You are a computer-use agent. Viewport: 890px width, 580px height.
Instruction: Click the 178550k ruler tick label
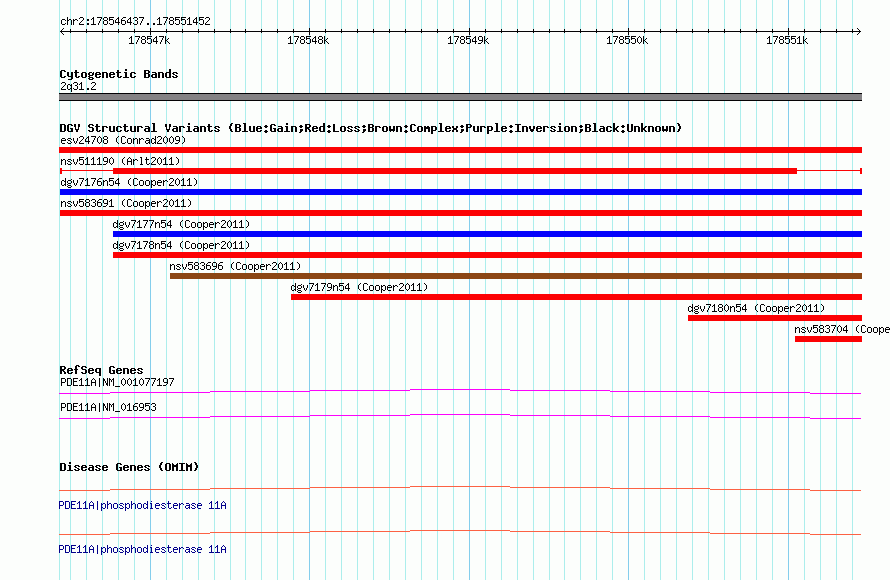[627, 40]
